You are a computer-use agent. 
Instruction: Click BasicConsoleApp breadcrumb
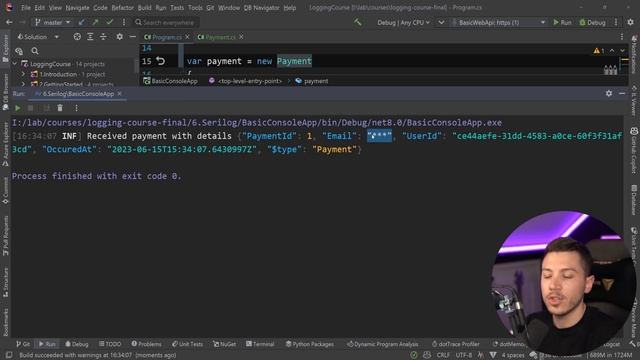[x=170, y=81]
